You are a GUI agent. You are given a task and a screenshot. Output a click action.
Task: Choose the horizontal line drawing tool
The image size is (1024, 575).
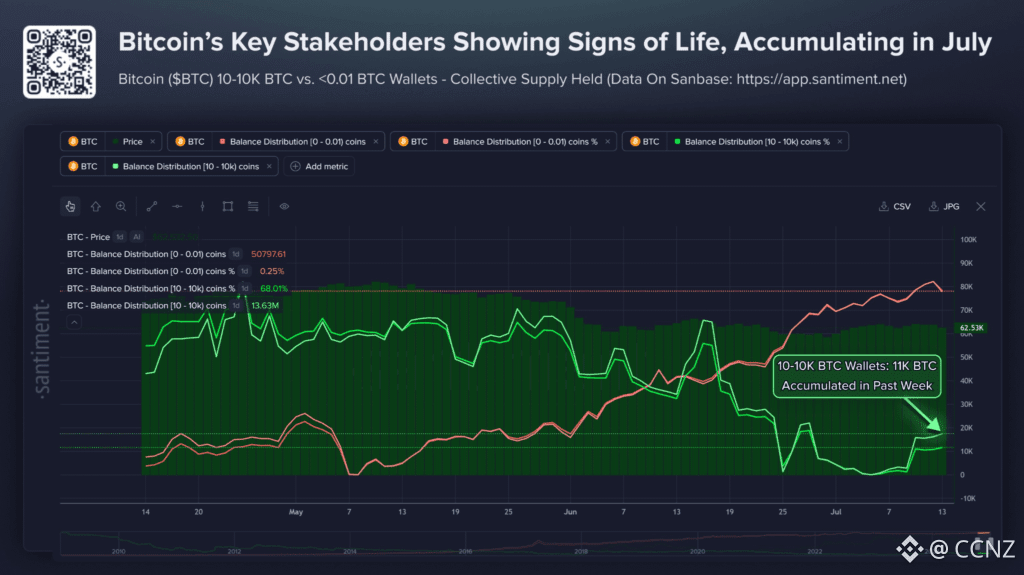tap(177, 206)
